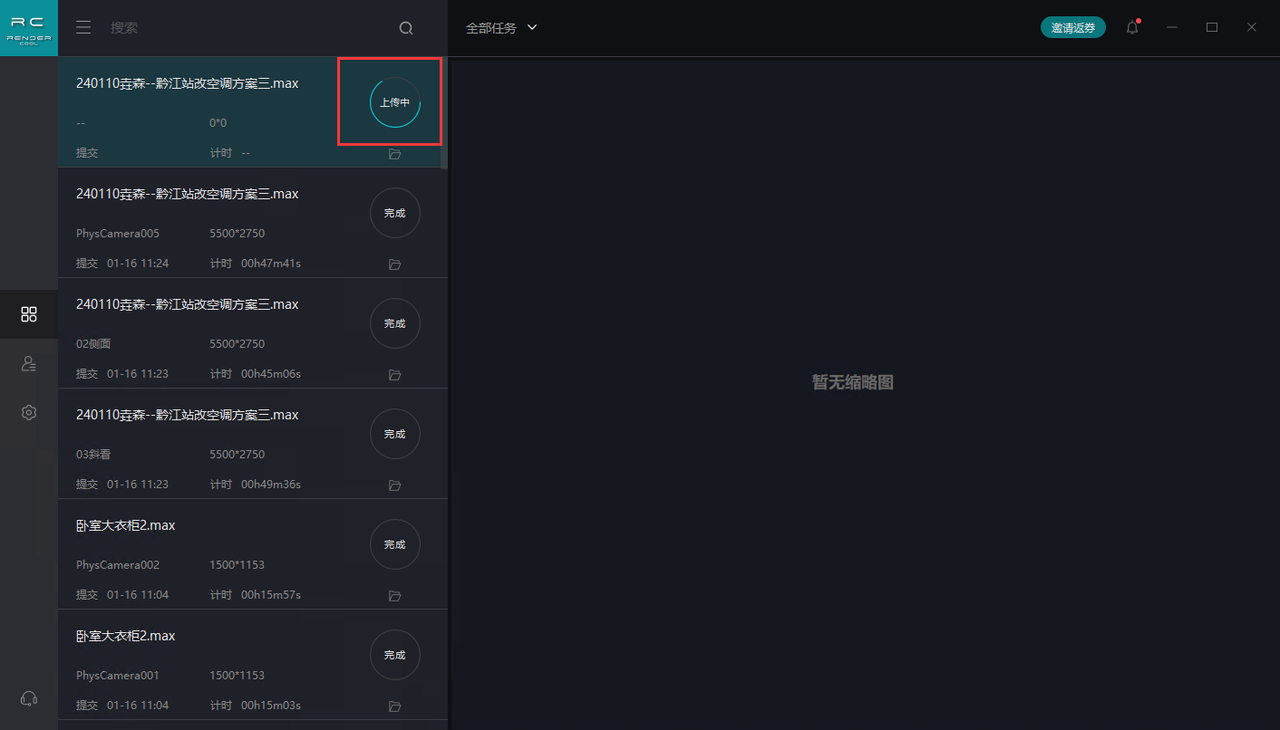This screenshot has width=1280, height=730.
Task: Click inside the 搜索 search field
Action: click(x=240, y=28)
